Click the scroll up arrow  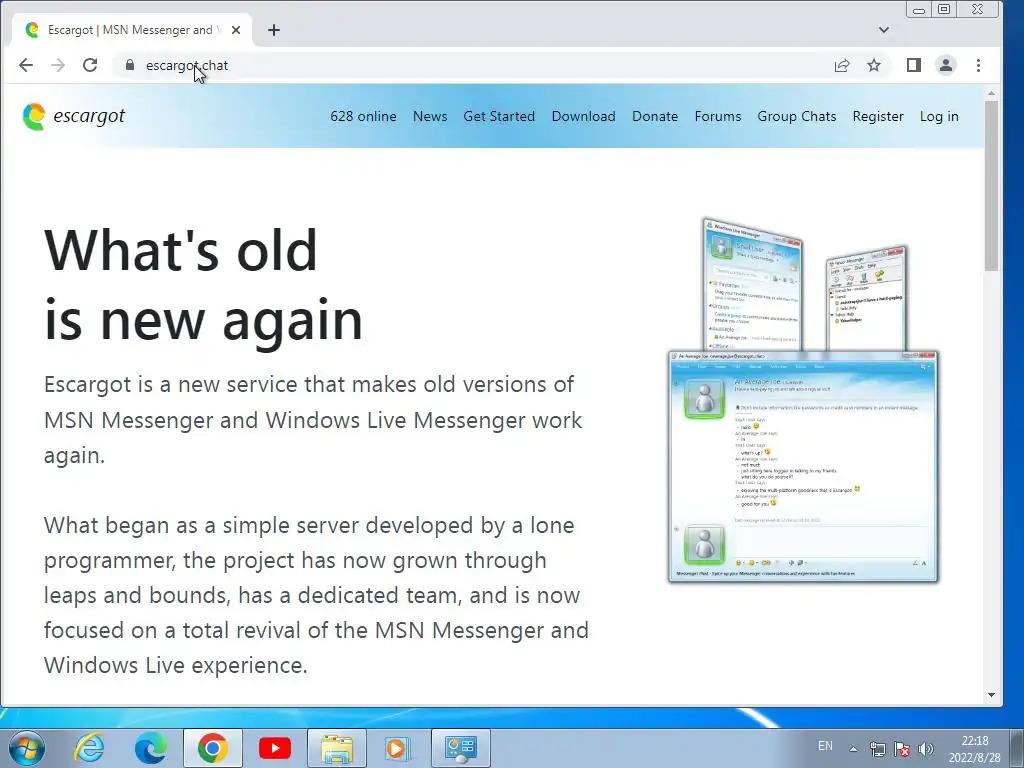pos(991,94)
